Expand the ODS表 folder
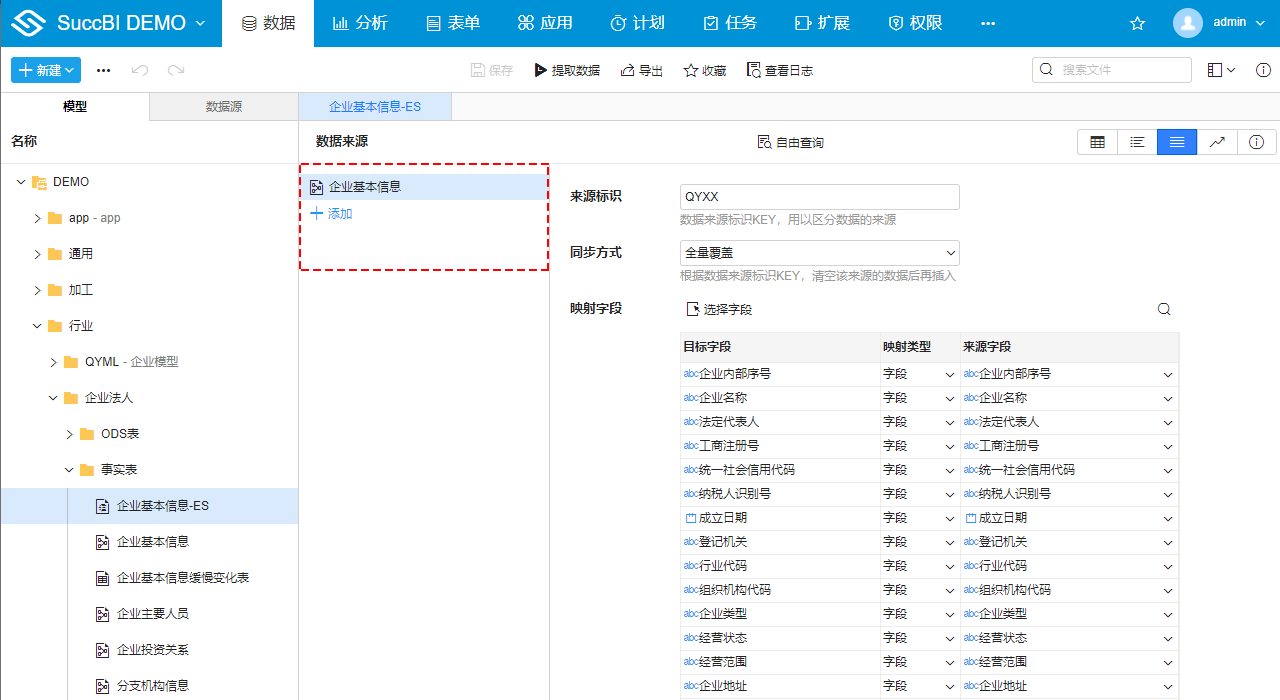The height and width of the screenshot is (700, 1280). tap(70, 434)
